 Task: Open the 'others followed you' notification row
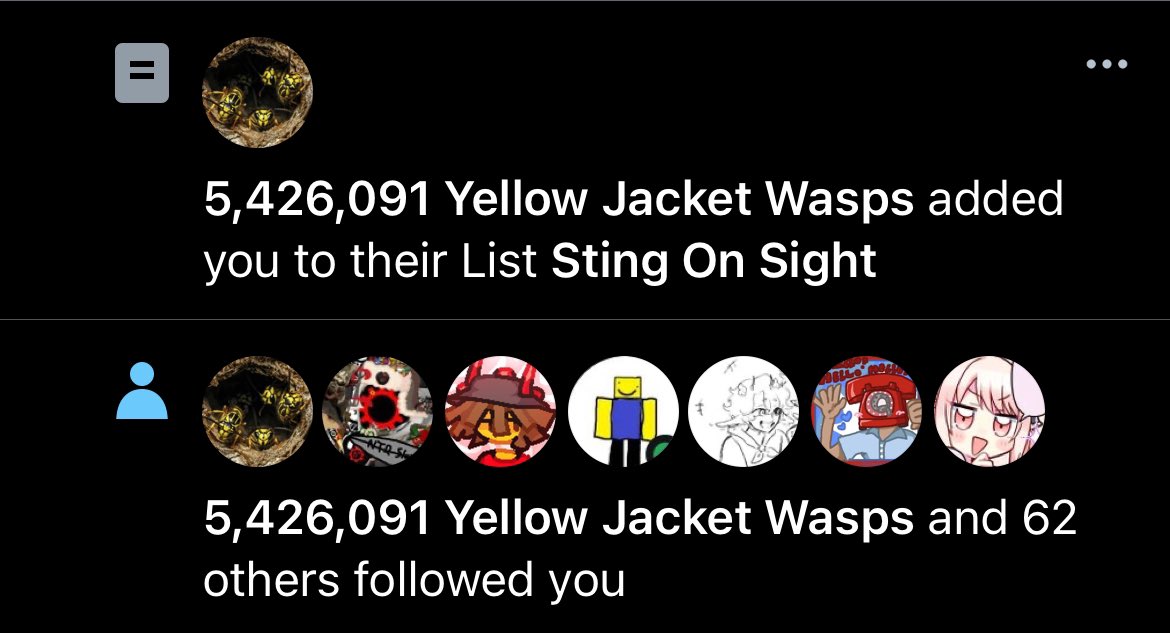585,476
